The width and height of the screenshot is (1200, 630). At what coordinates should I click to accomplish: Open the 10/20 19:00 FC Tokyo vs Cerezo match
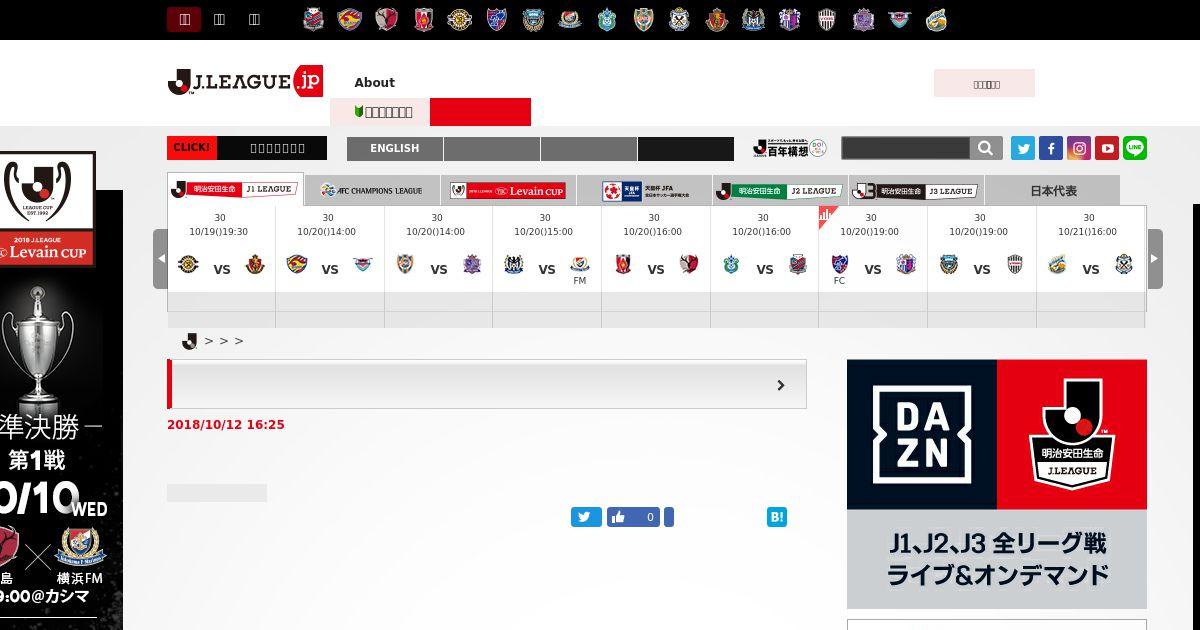tap(872, 249)
